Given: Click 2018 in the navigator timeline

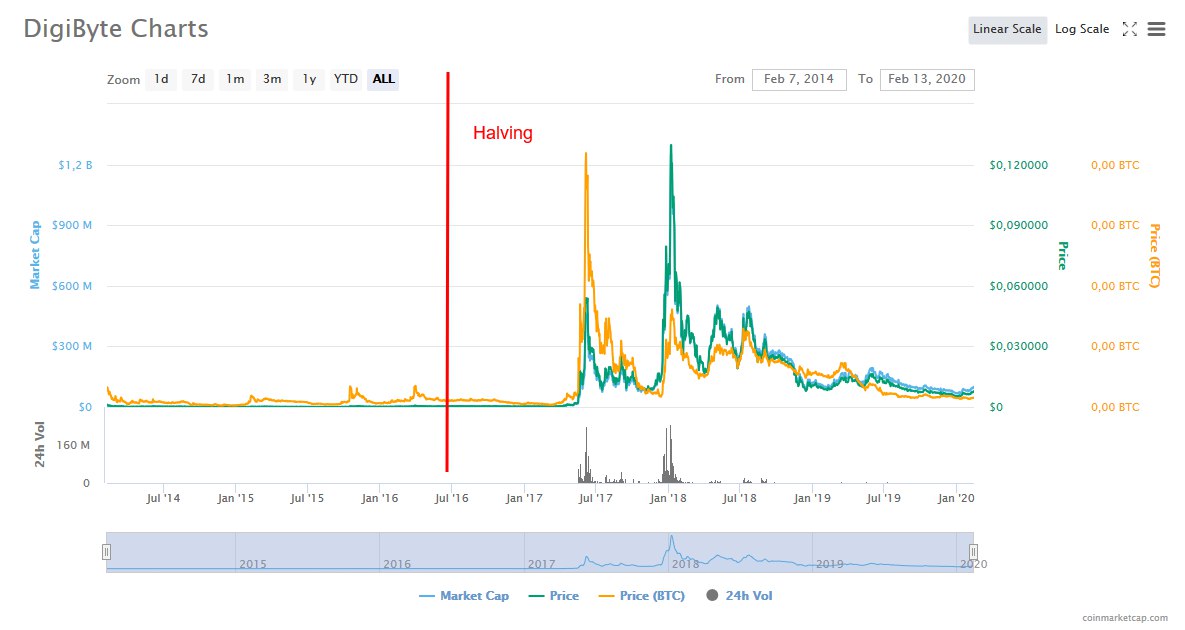Looking at the screenshot, I should point(685,564).
